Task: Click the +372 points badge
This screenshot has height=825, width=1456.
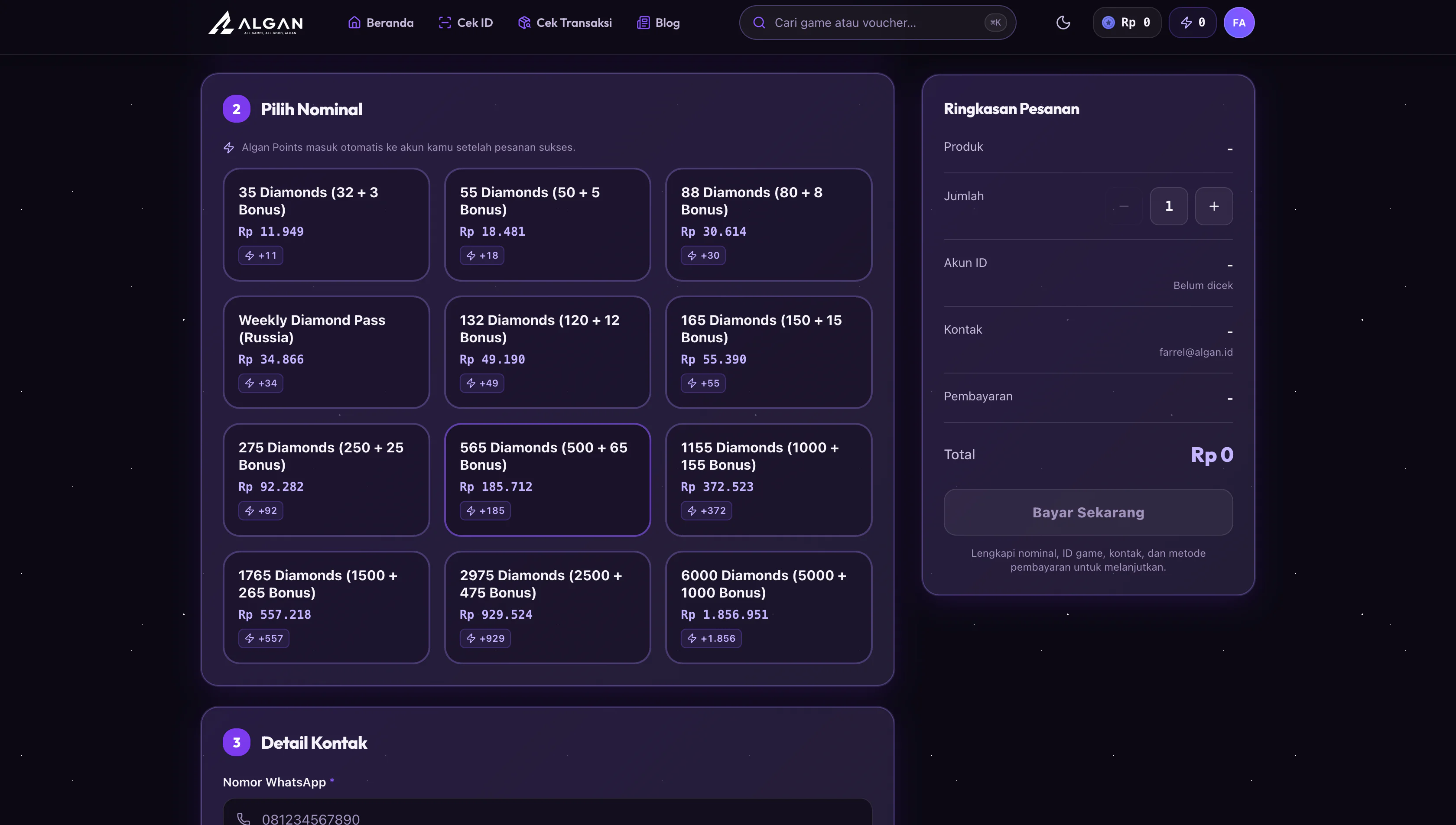Action: [x=706, y=510]
